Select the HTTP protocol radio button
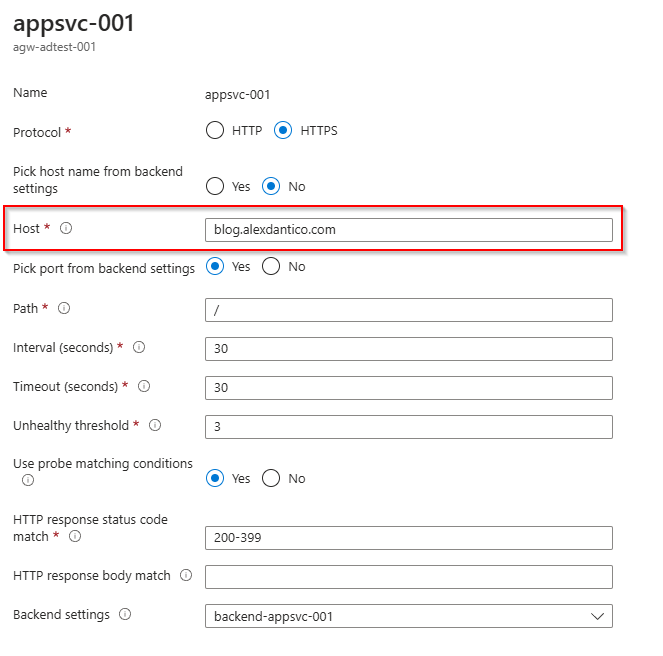Screen dimensions: 663x656 click(214, 130)
